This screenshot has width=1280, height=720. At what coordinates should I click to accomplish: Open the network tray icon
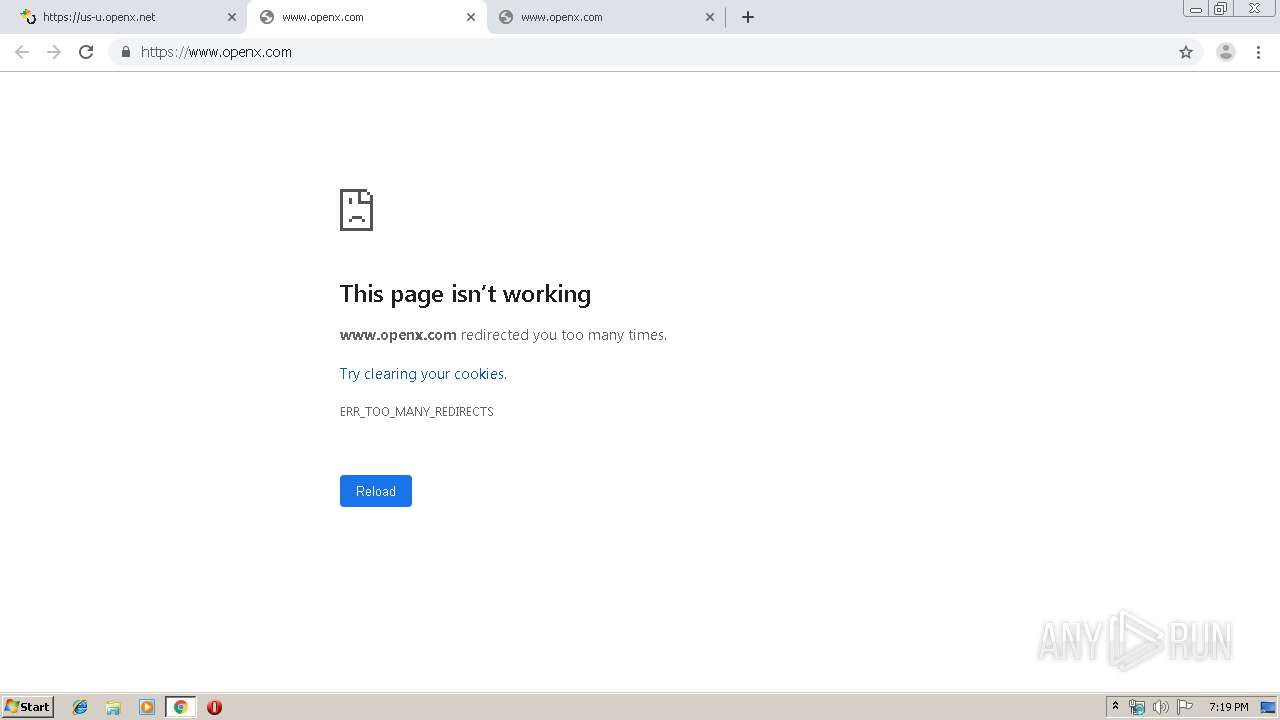[x=1137, y=707]
